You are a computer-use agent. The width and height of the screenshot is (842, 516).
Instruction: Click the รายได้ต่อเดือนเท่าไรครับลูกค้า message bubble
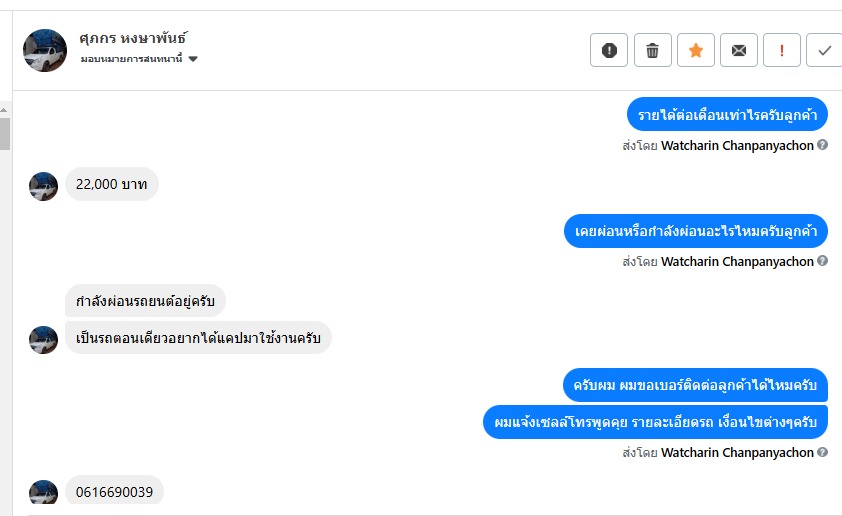(727, 115)
